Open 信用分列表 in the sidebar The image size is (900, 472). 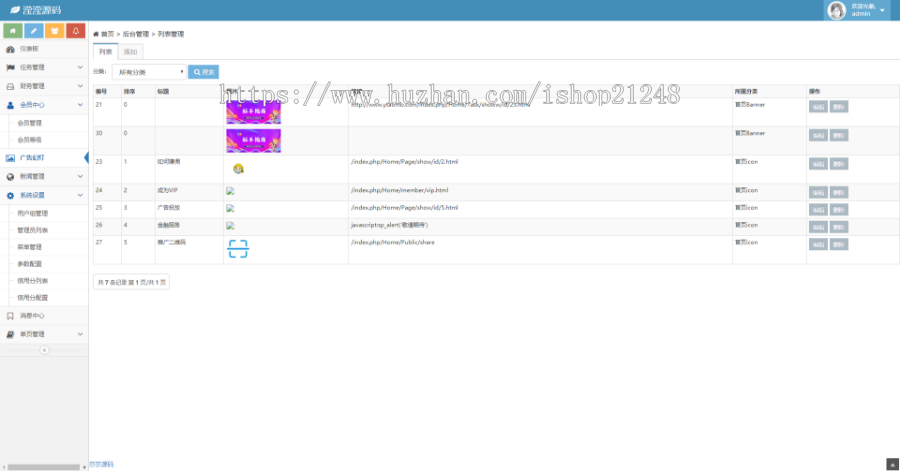click(33, 281)
